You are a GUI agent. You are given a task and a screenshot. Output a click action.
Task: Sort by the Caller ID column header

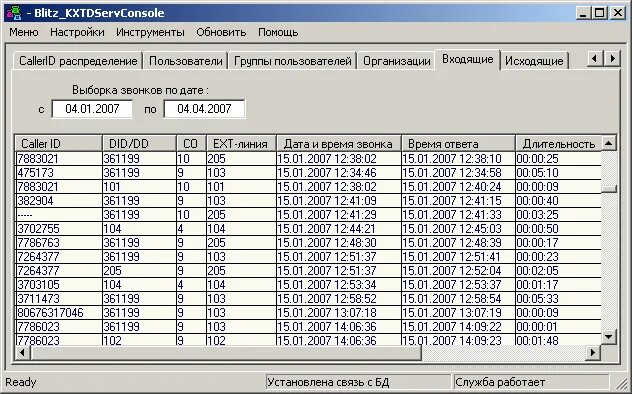point(58,143)
